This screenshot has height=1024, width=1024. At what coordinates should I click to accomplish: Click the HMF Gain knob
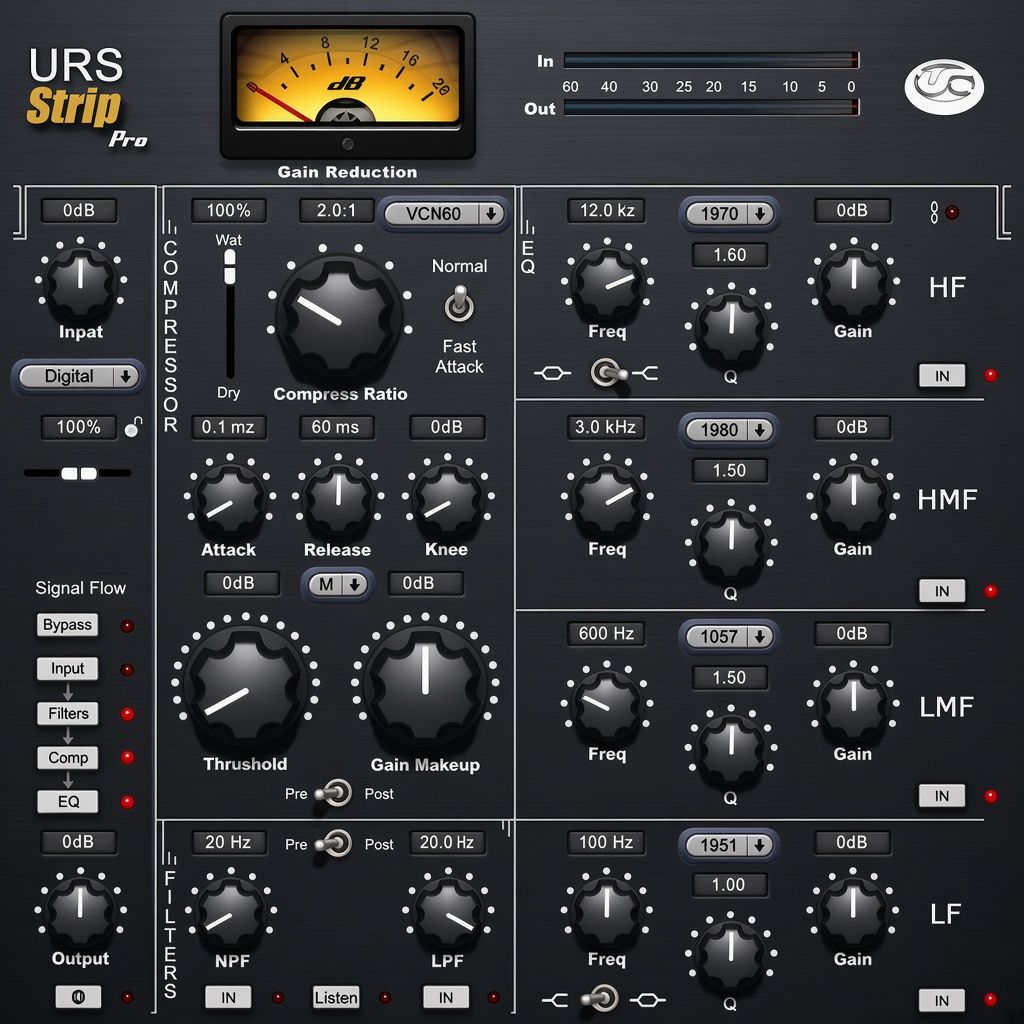853,499
